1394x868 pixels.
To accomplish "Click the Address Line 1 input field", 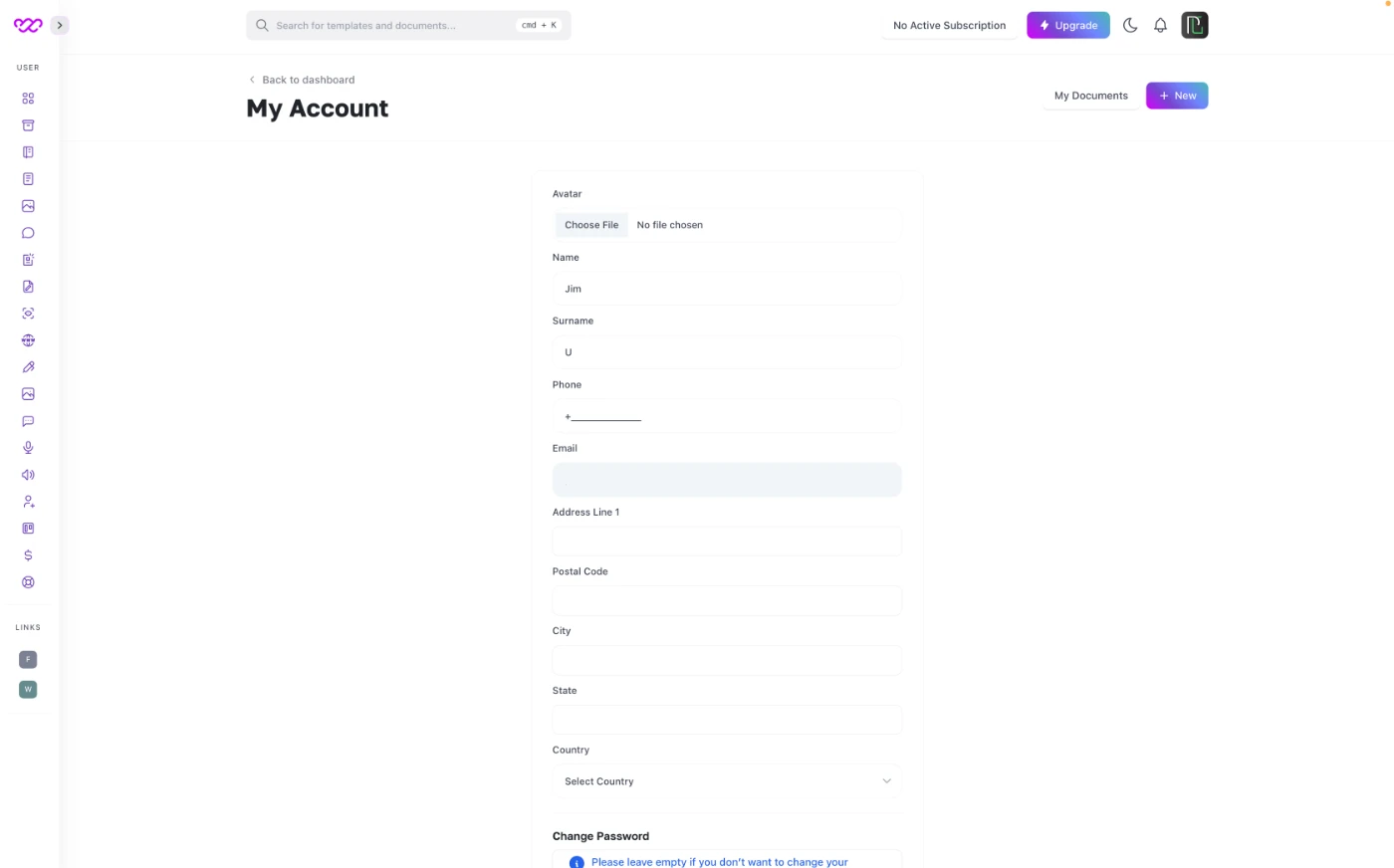I will click(x=727, y=542).
